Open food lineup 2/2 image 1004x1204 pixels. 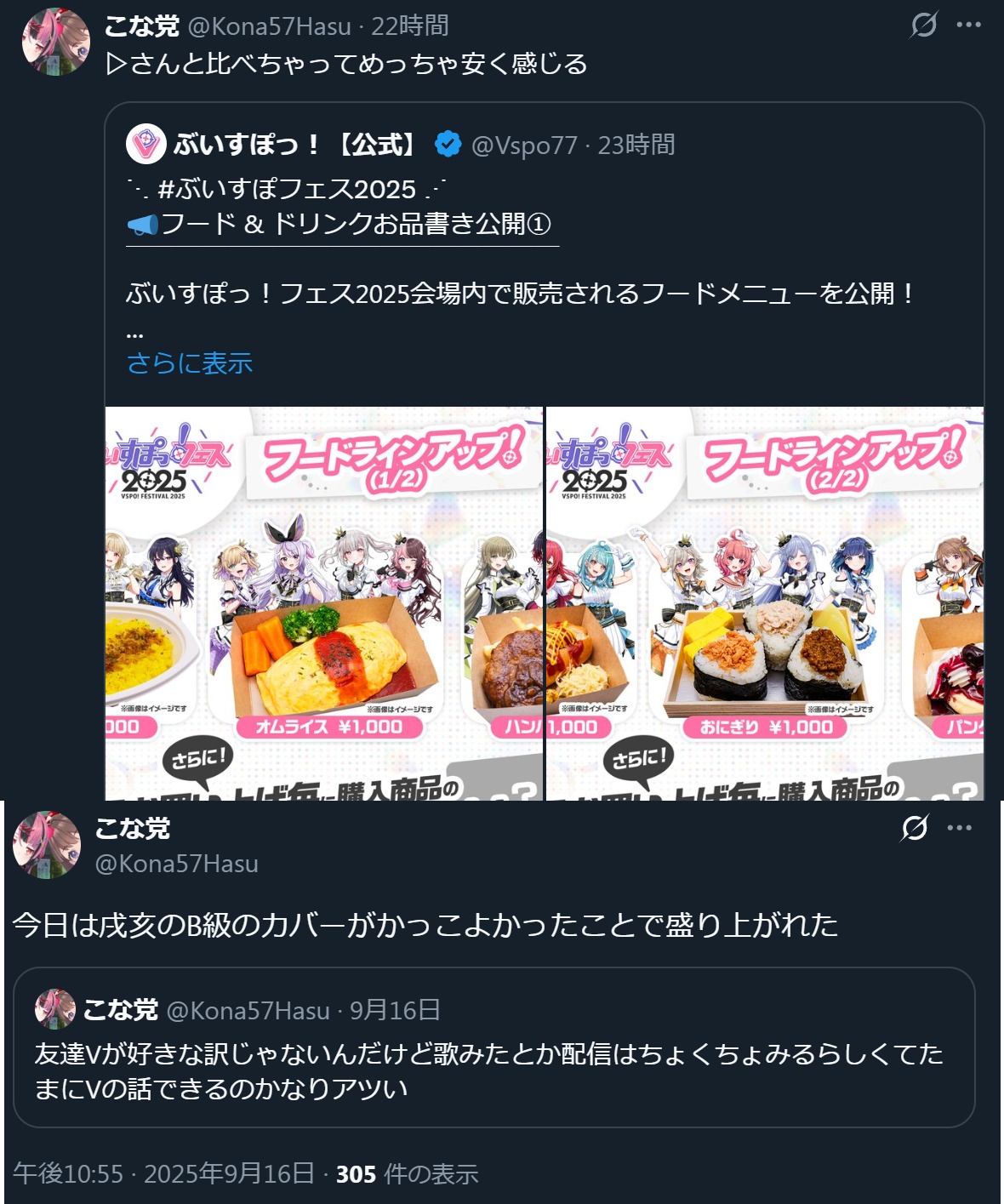(x=765, y=603)
